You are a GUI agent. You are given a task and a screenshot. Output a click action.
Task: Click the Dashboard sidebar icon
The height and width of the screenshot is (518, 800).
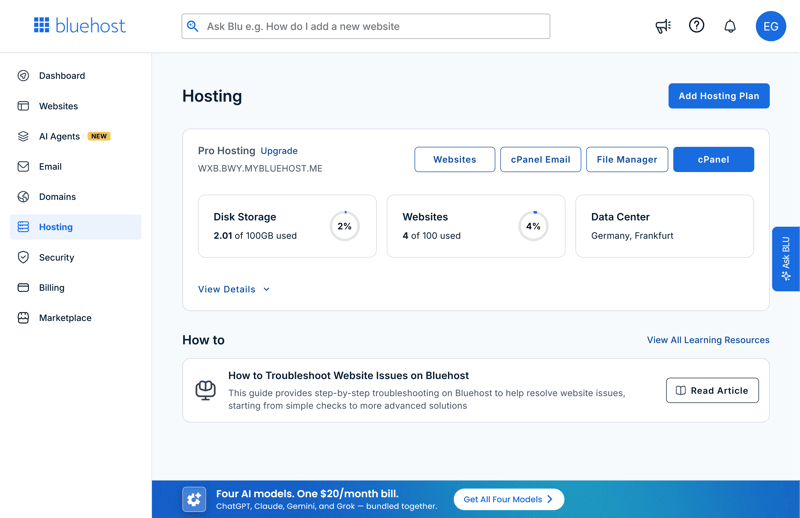(23, 76)
